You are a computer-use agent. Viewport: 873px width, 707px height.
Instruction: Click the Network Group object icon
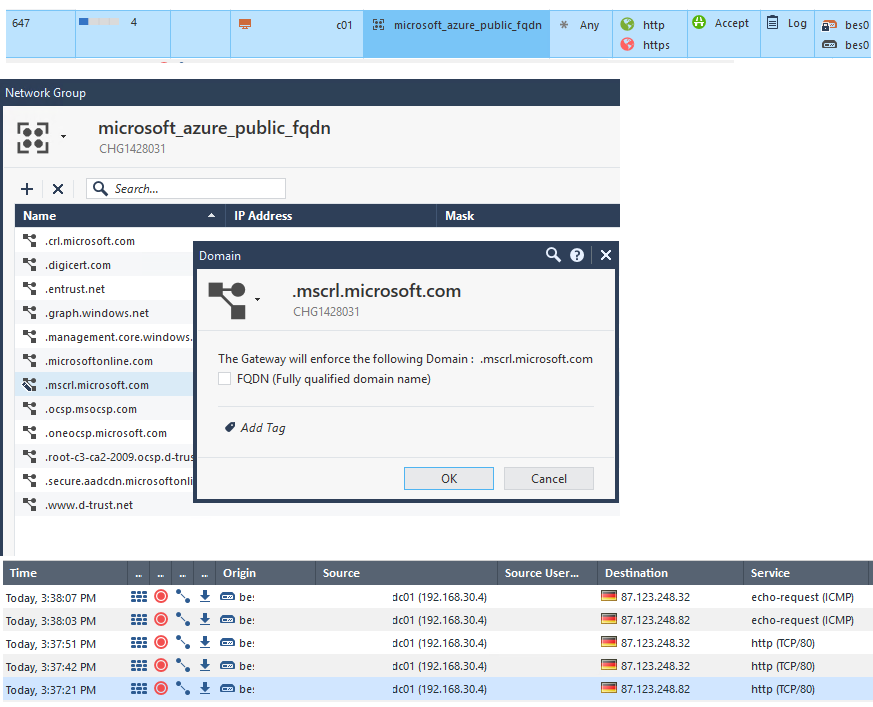[x=33, y=138]
